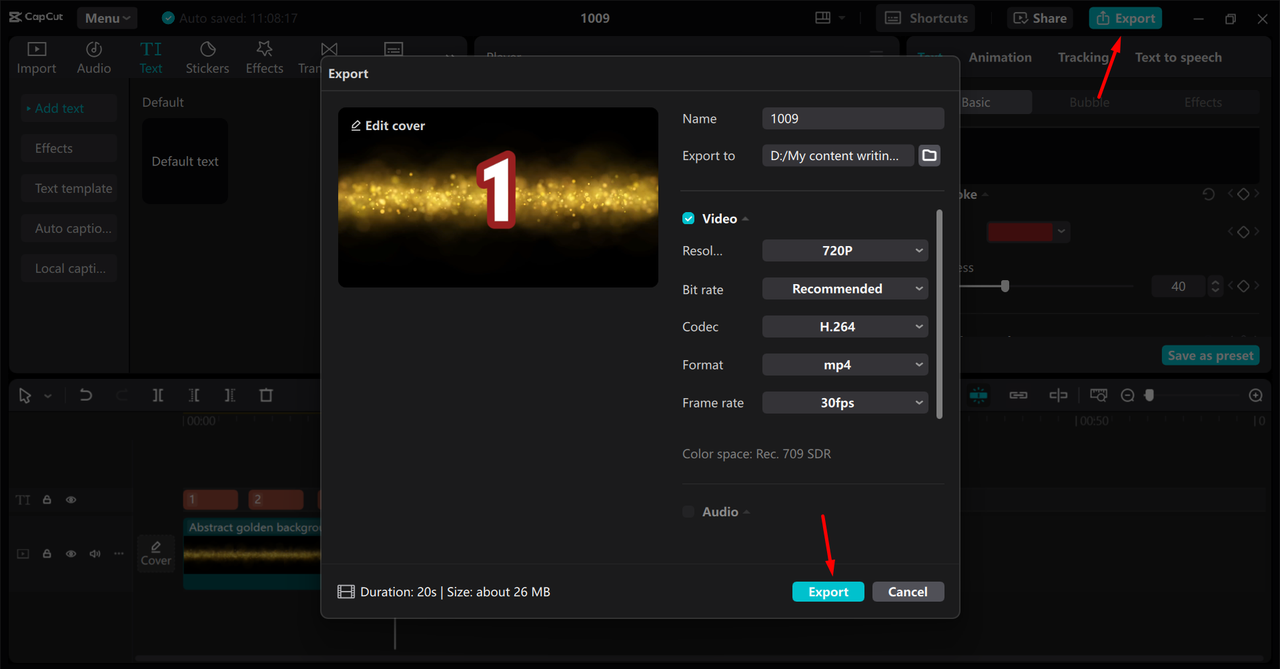Click the Delete right trim tool

[230, 395]
